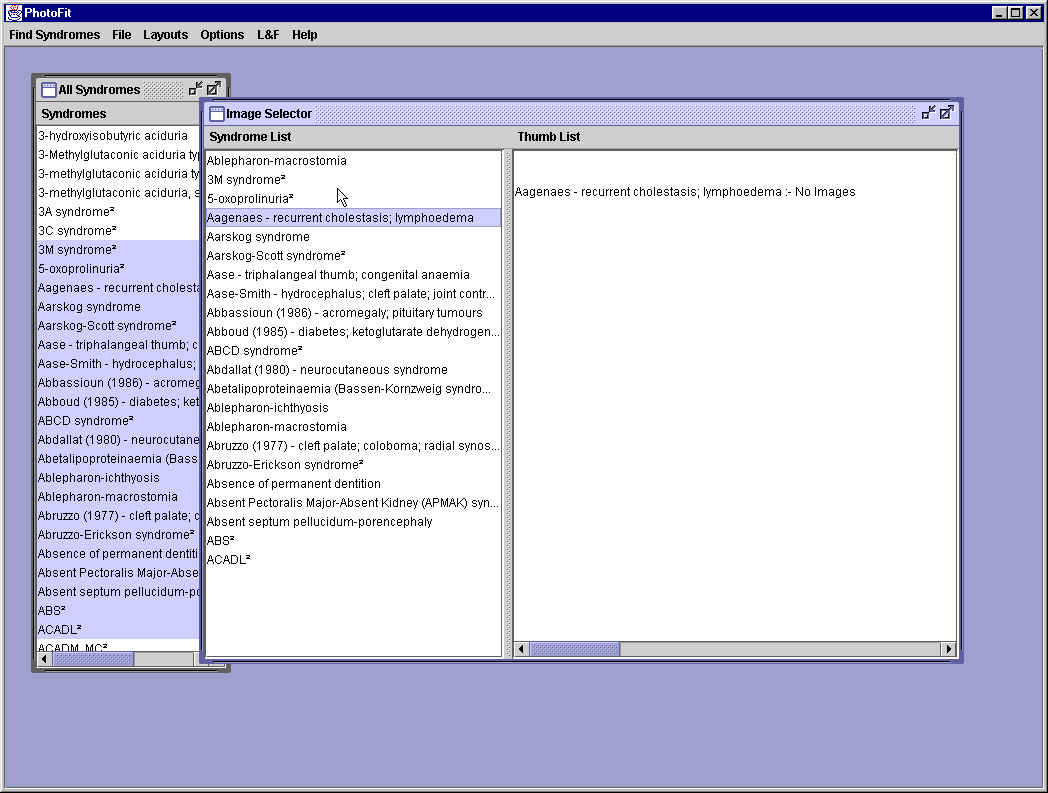The image size is (1048, 793).
Task: Select Aarskog syndrome in Syndrome List
Action: pos(258,237)
